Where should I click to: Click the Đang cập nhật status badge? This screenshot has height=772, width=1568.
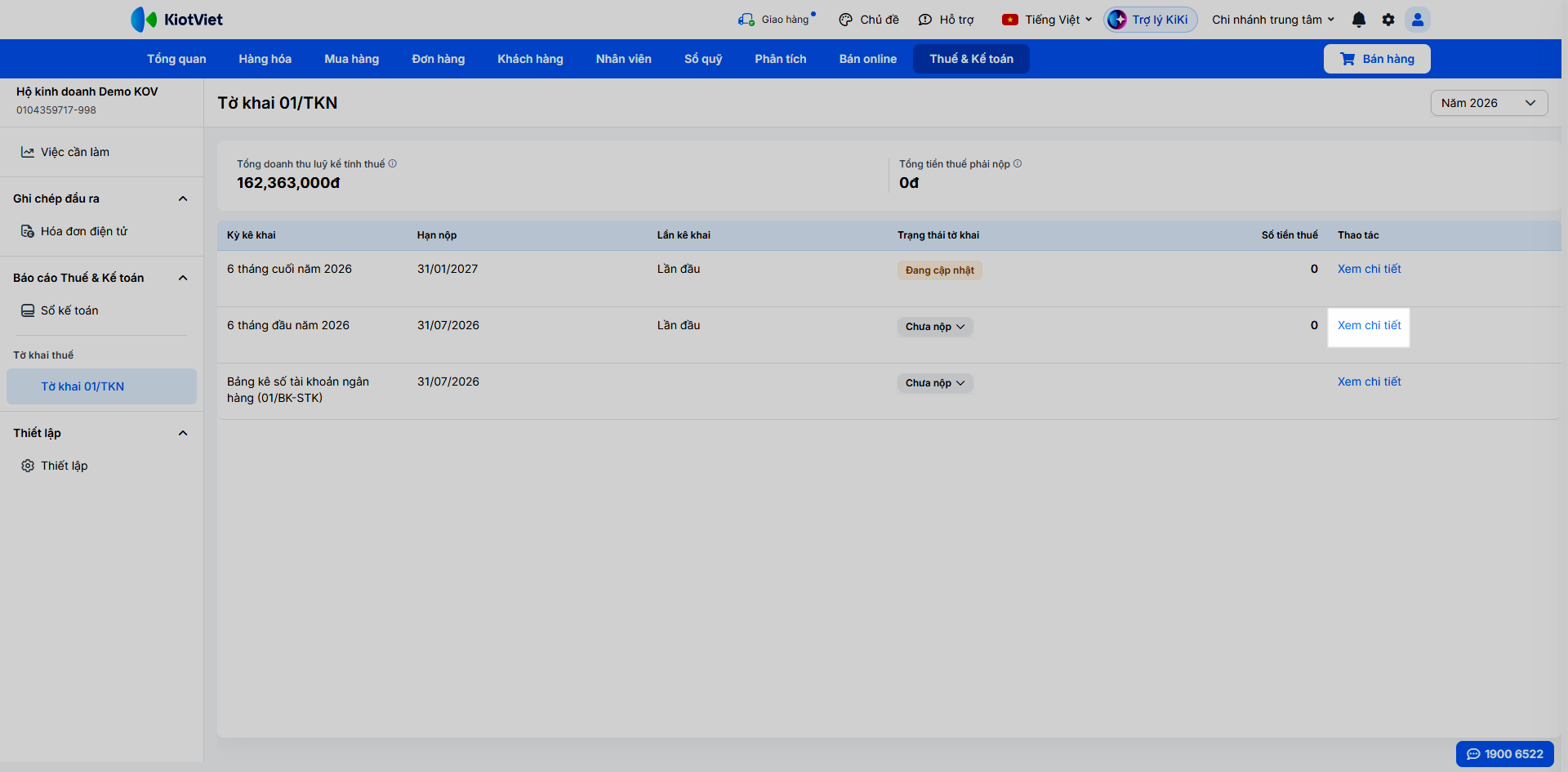point(940,270)
